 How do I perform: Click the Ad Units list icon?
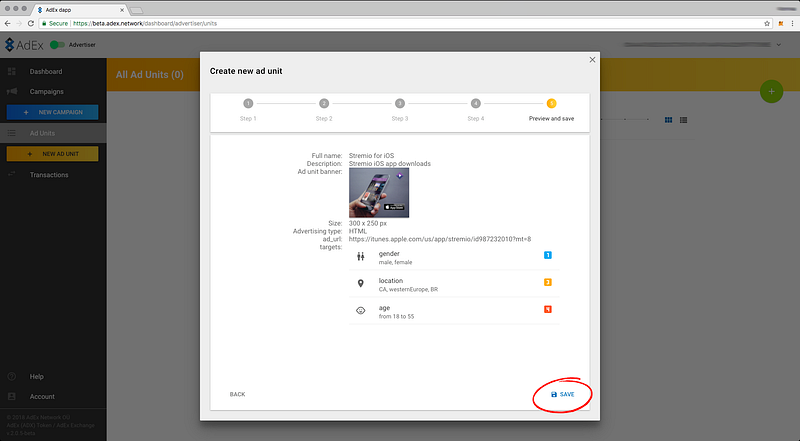[12, 133]
